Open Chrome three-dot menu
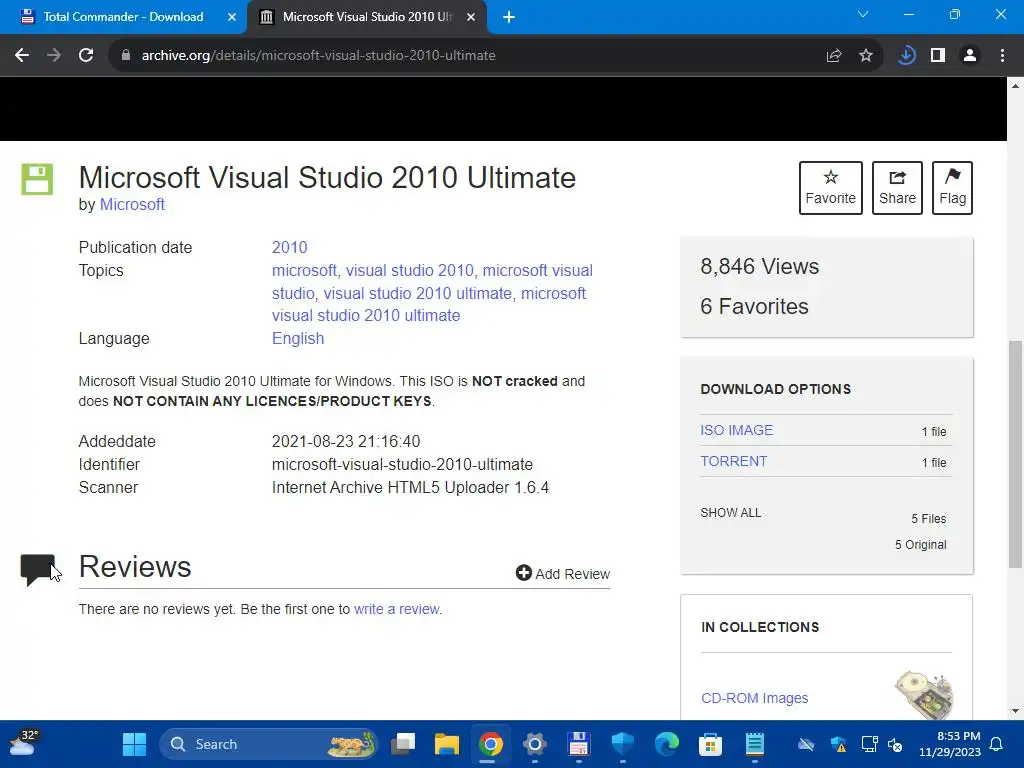Image resolution: width=1024 pixels, height=768 pixels. [1002, 56]
